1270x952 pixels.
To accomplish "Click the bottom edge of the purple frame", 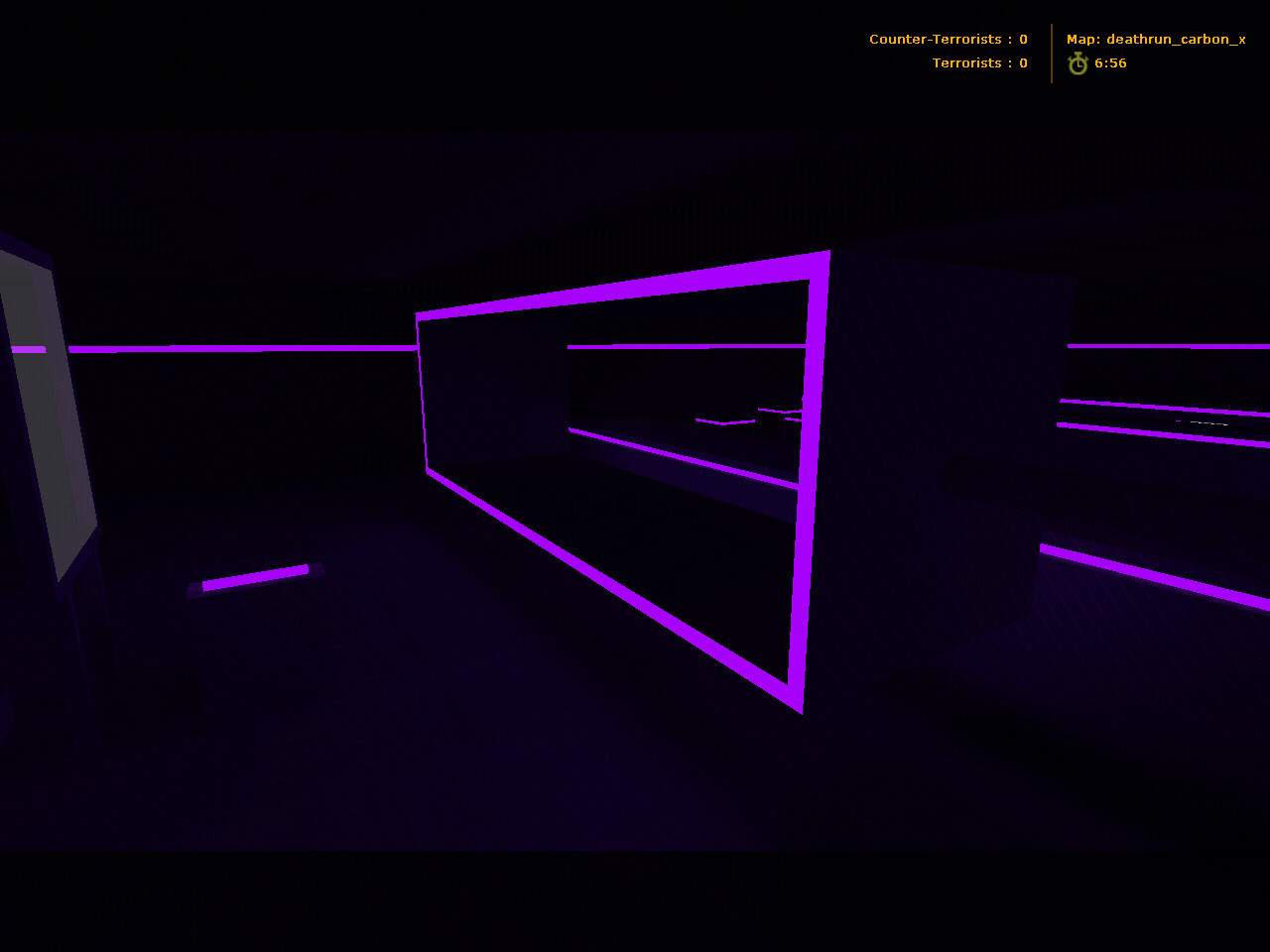I will point(605,583).
